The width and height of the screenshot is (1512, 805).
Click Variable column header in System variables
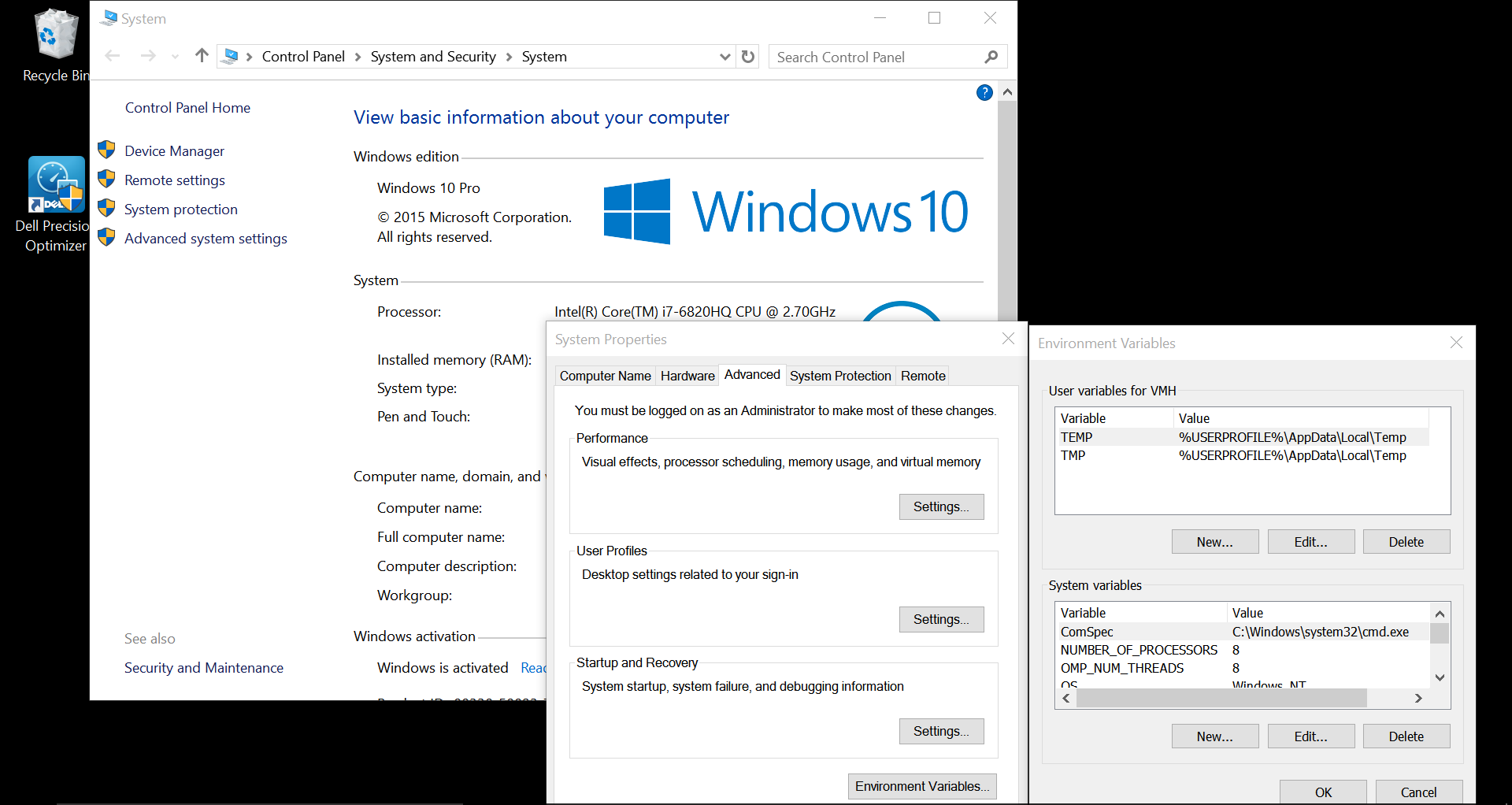(1140, 613)
